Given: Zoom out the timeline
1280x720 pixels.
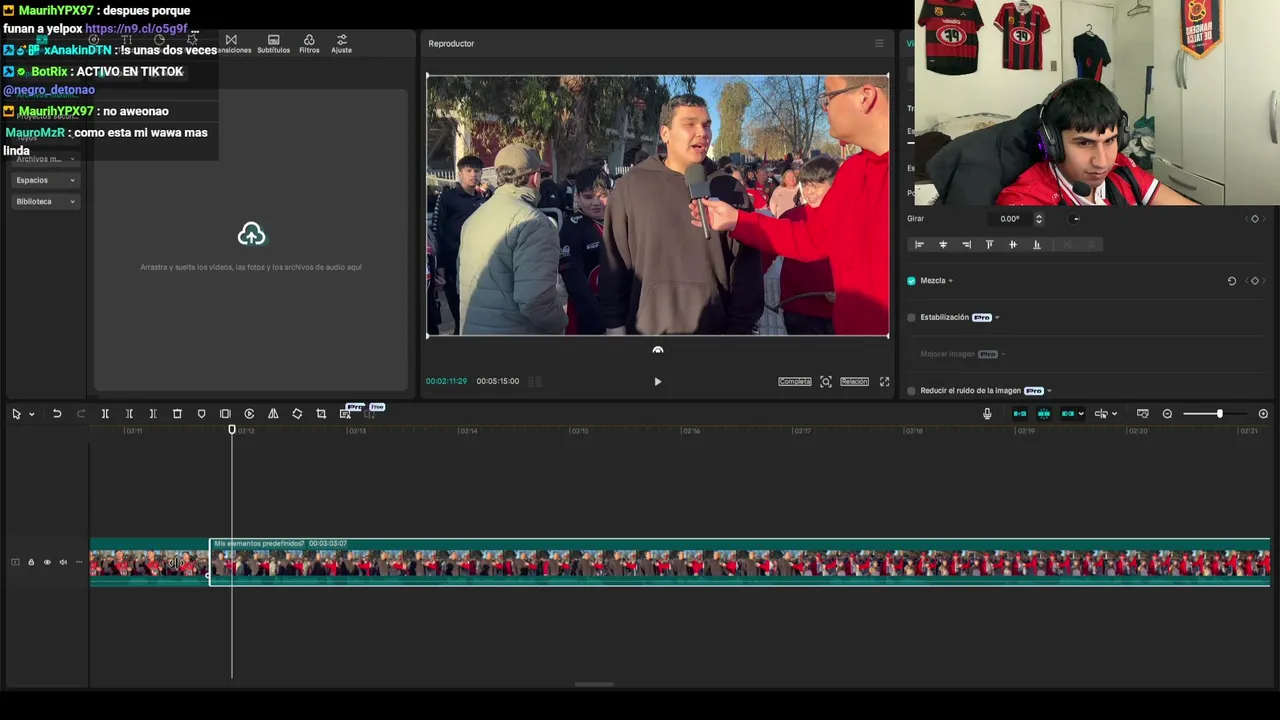Looking at the screenshot, I should 1167,414.
